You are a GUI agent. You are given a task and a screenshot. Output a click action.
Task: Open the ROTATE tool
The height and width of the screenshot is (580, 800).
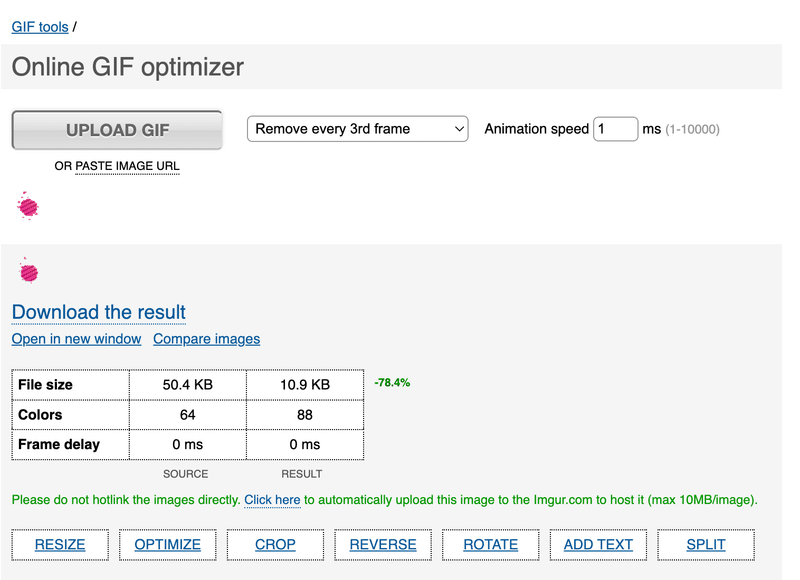click(491, 545)
